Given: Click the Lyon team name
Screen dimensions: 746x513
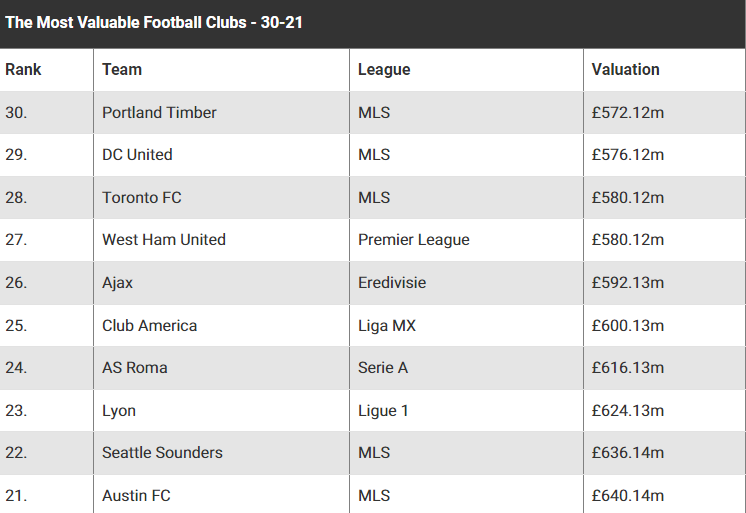Looking at the screenshot, I should (119, 411).
